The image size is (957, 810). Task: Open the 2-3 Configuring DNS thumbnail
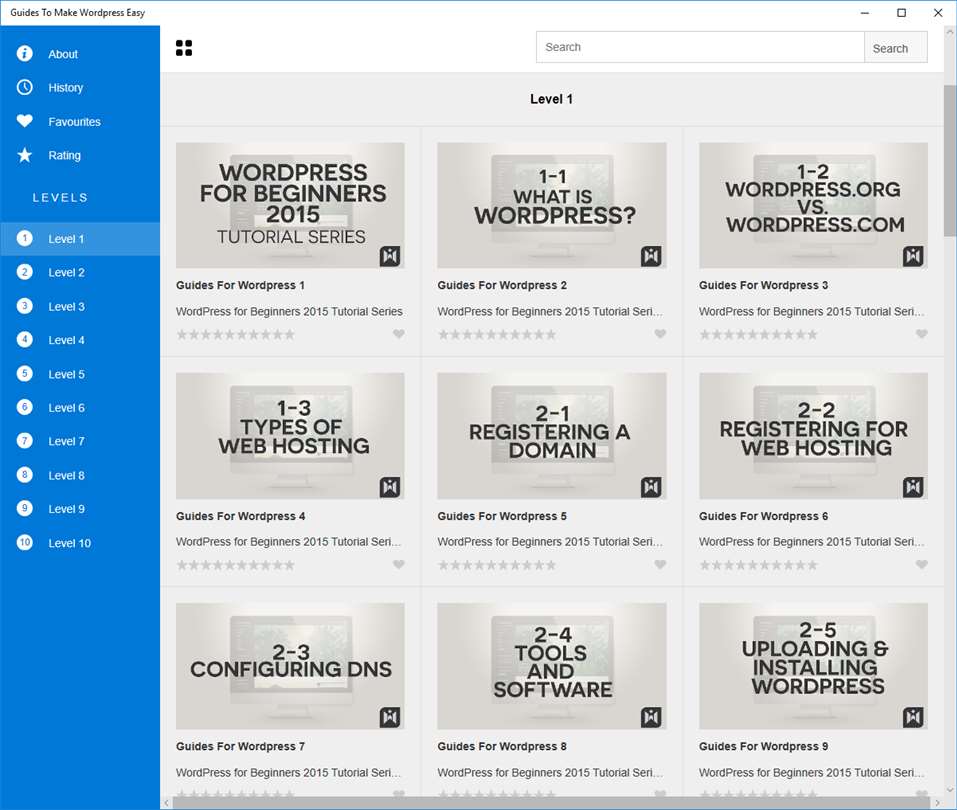(x=290, y=666)
